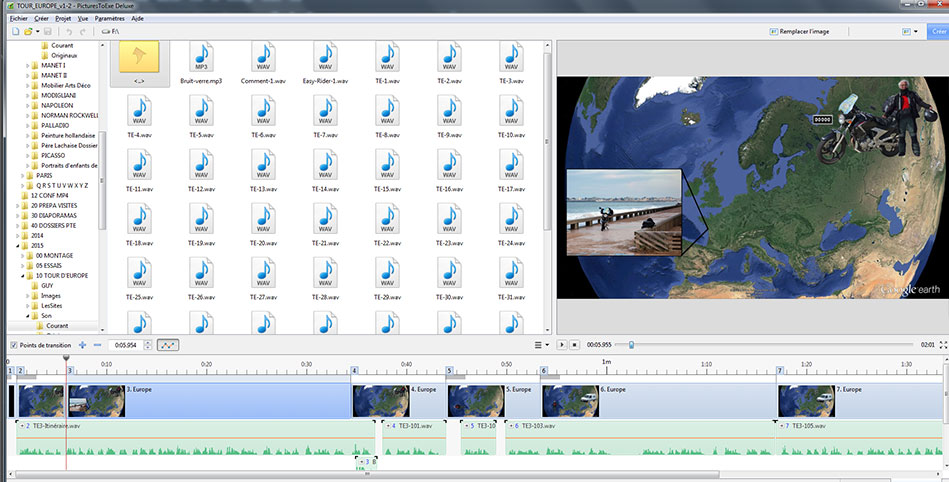Click the Remplacer l'image button
This screenshot has height=482, width=949.
point(799,31)
